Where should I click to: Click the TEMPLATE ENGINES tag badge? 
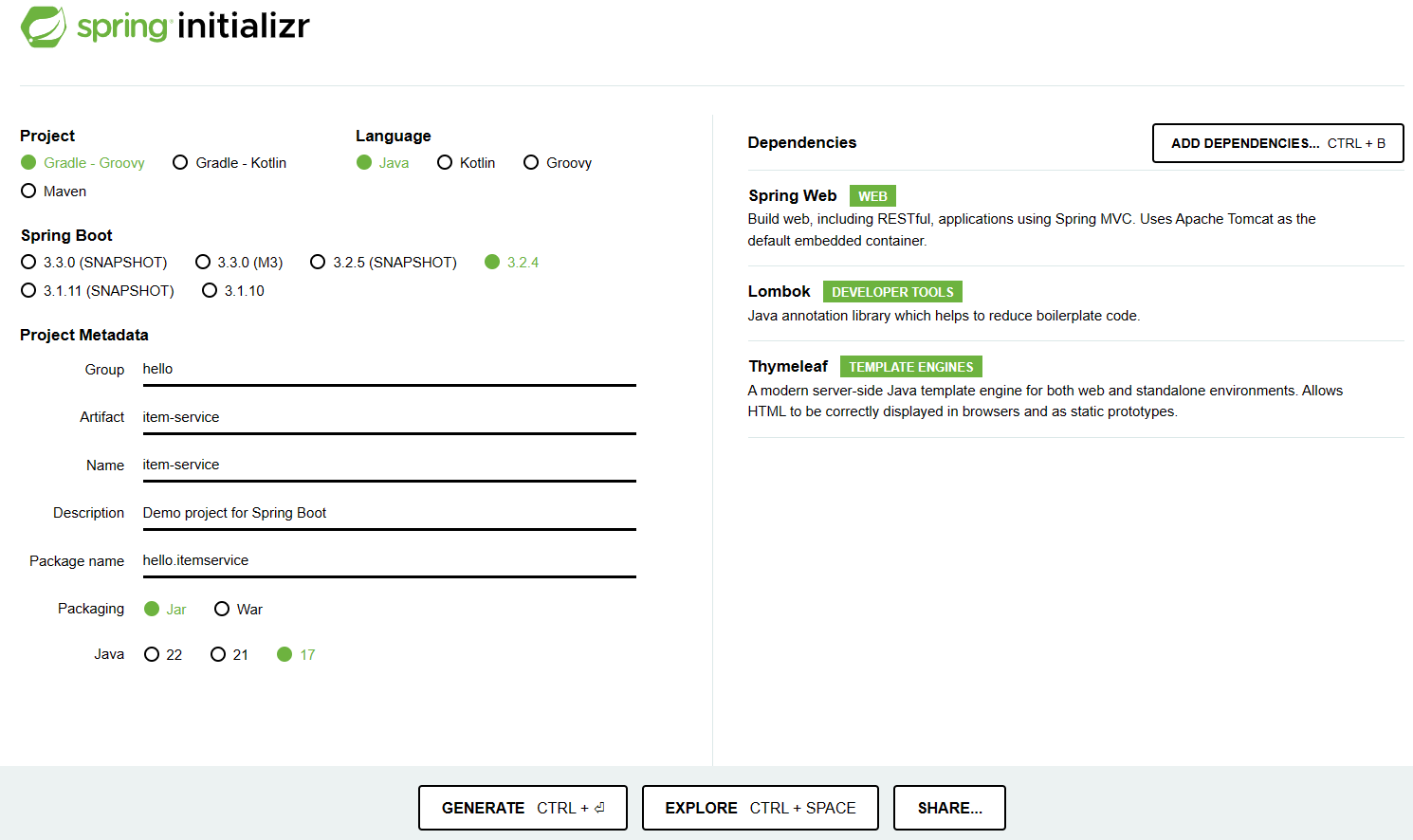pyautogui.click(x=911, y=367)
